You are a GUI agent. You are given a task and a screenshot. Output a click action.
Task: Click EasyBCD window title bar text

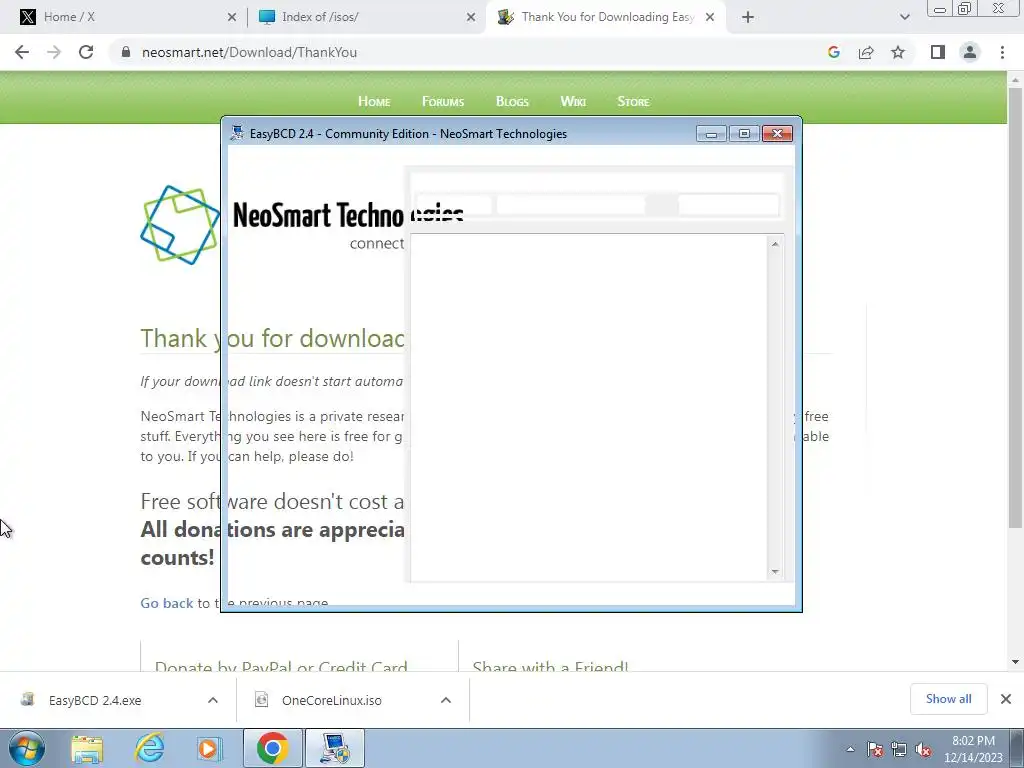point(408,134)
